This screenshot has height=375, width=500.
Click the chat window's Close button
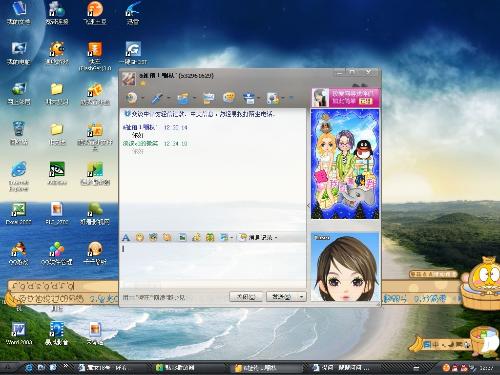pyautogui.click(x=246, y=297)
